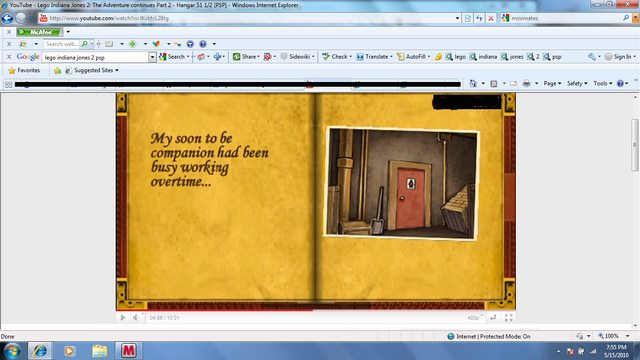
Task: Mute the video with the speaker icon
Action: 136,318
